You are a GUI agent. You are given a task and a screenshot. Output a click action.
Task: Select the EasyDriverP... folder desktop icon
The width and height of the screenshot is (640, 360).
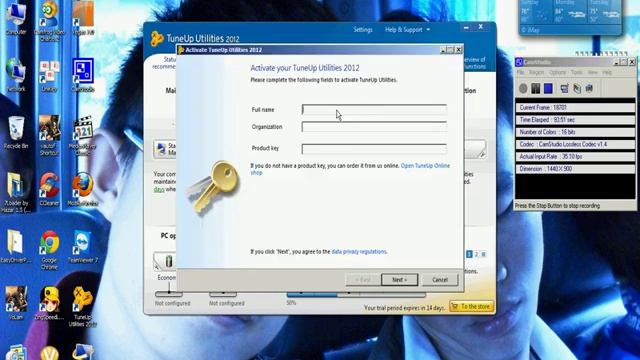pyautogui.click(x=16, y=247)
